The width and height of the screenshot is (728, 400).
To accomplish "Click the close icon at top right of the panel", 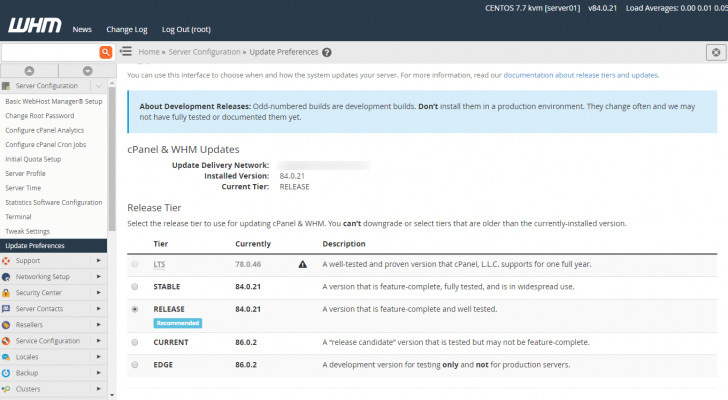I will (x=715, y=52).
